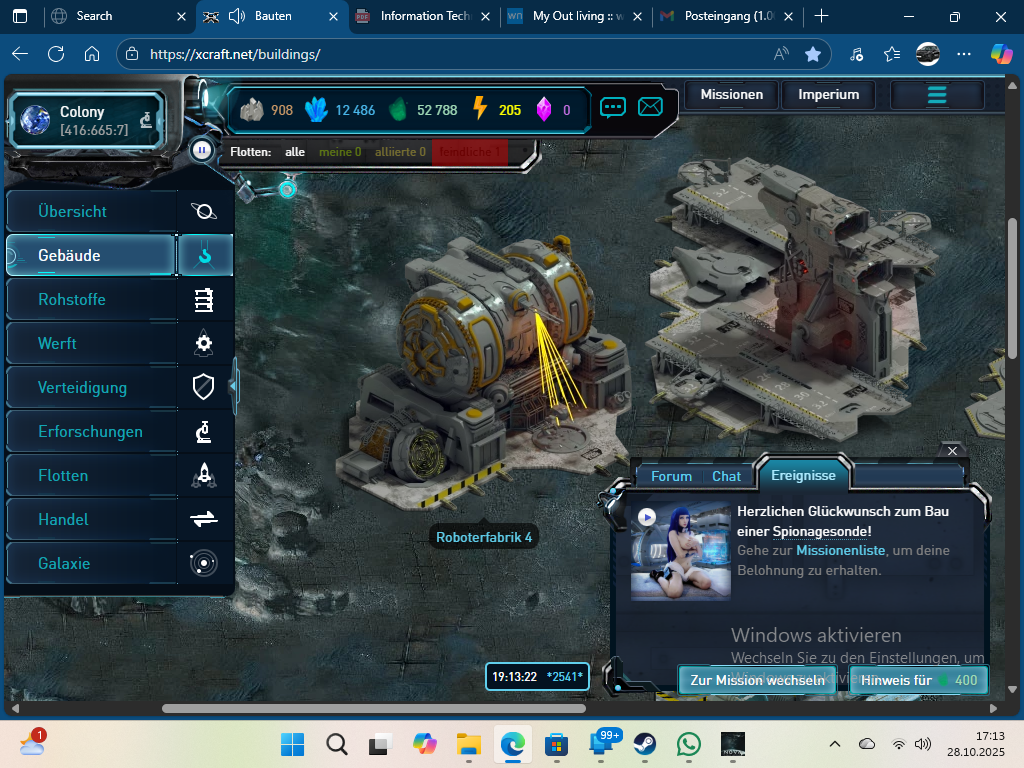The height and width of the screenshot is (768, 1024).
Task: Click the purple crystal resource icon
Action: 544,110
